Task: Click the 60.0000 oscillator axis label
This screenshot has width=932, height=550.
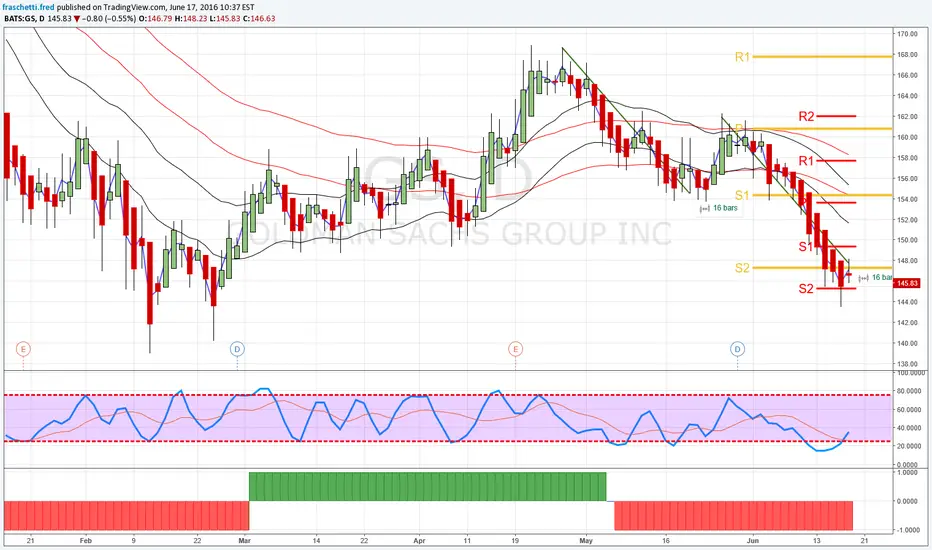Action: [909, 410]
